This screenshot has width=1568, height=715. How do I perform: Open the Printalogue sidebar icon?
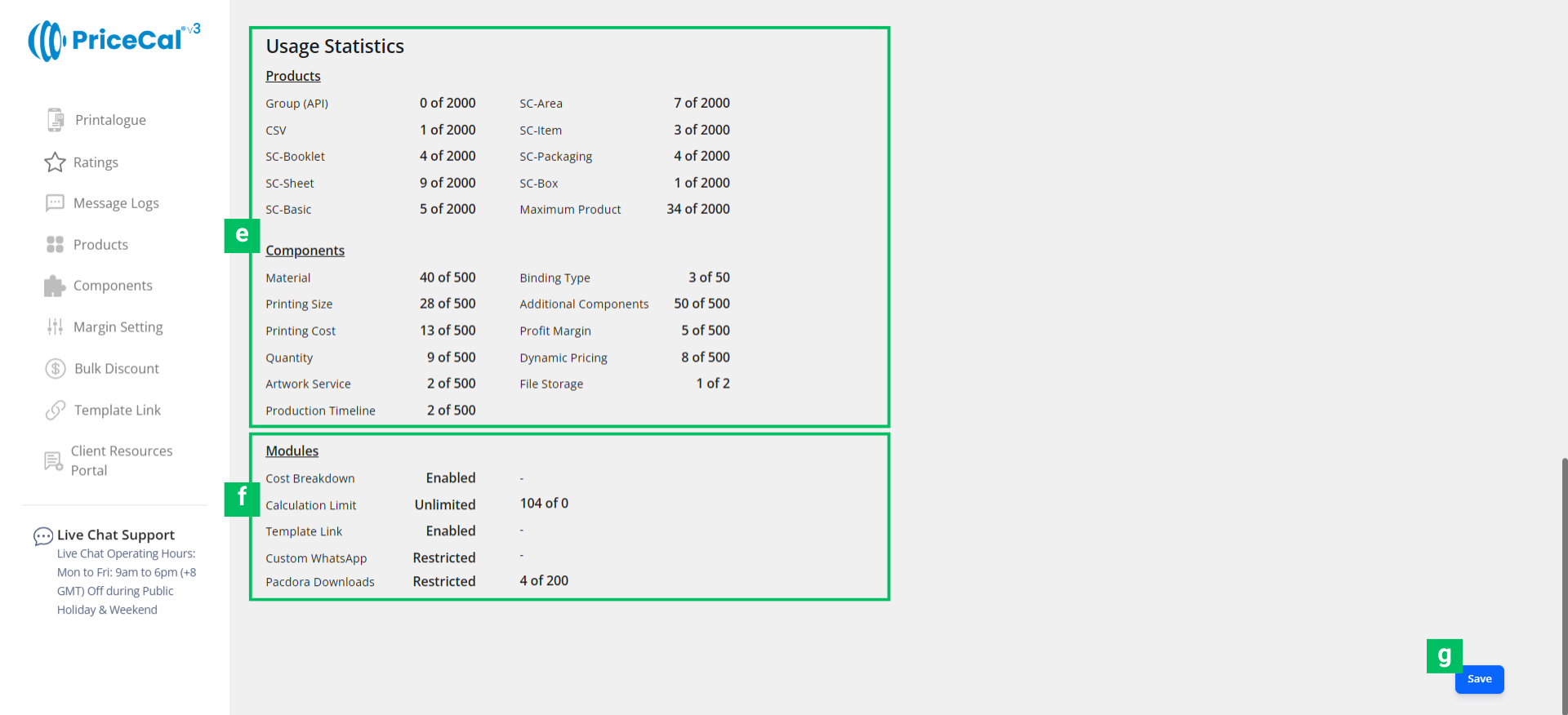[x=55, y=120]
